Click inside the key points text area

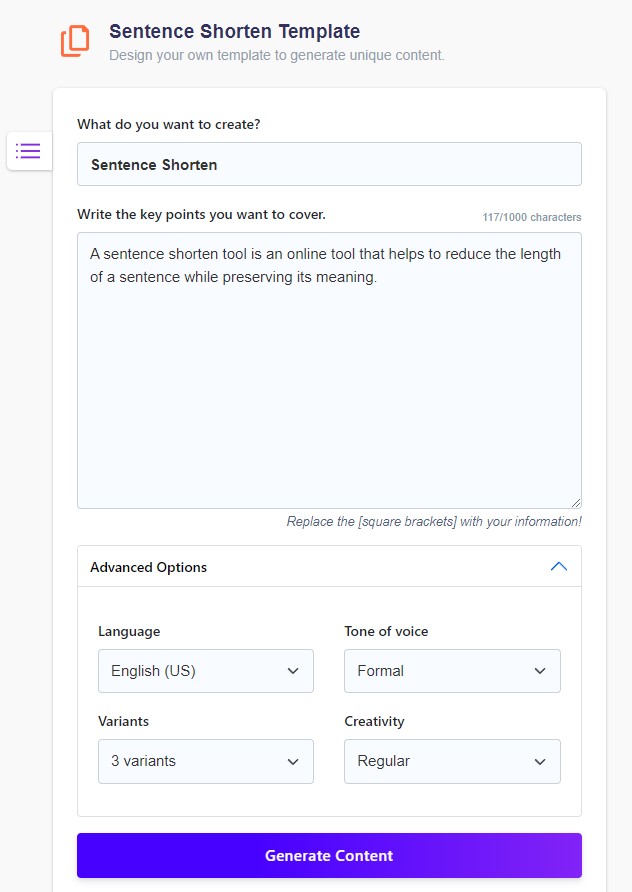click(329, 370)
